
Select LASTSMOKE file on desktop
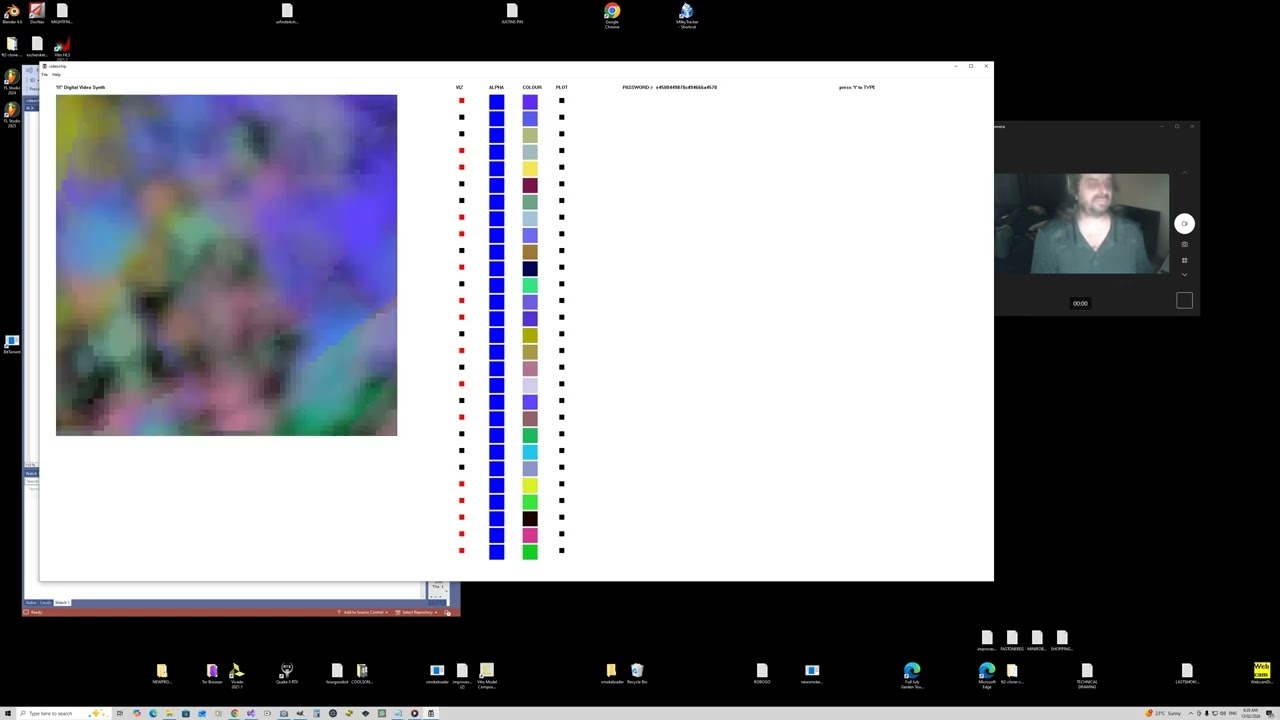[x=1187, y=674]
